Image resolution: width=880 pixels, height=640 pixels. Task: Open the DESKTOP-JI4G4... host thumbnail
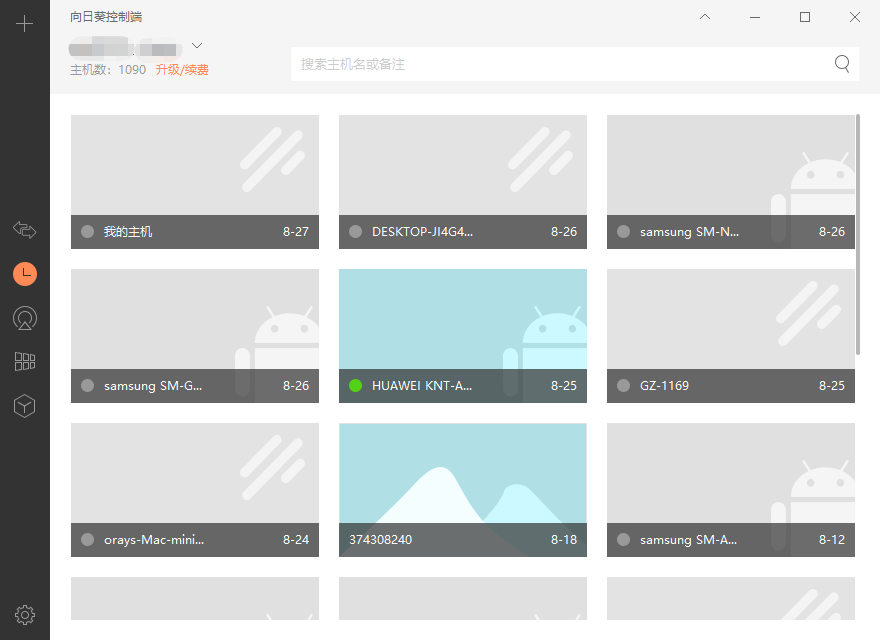pyautogui.click(x=463, y=182)
